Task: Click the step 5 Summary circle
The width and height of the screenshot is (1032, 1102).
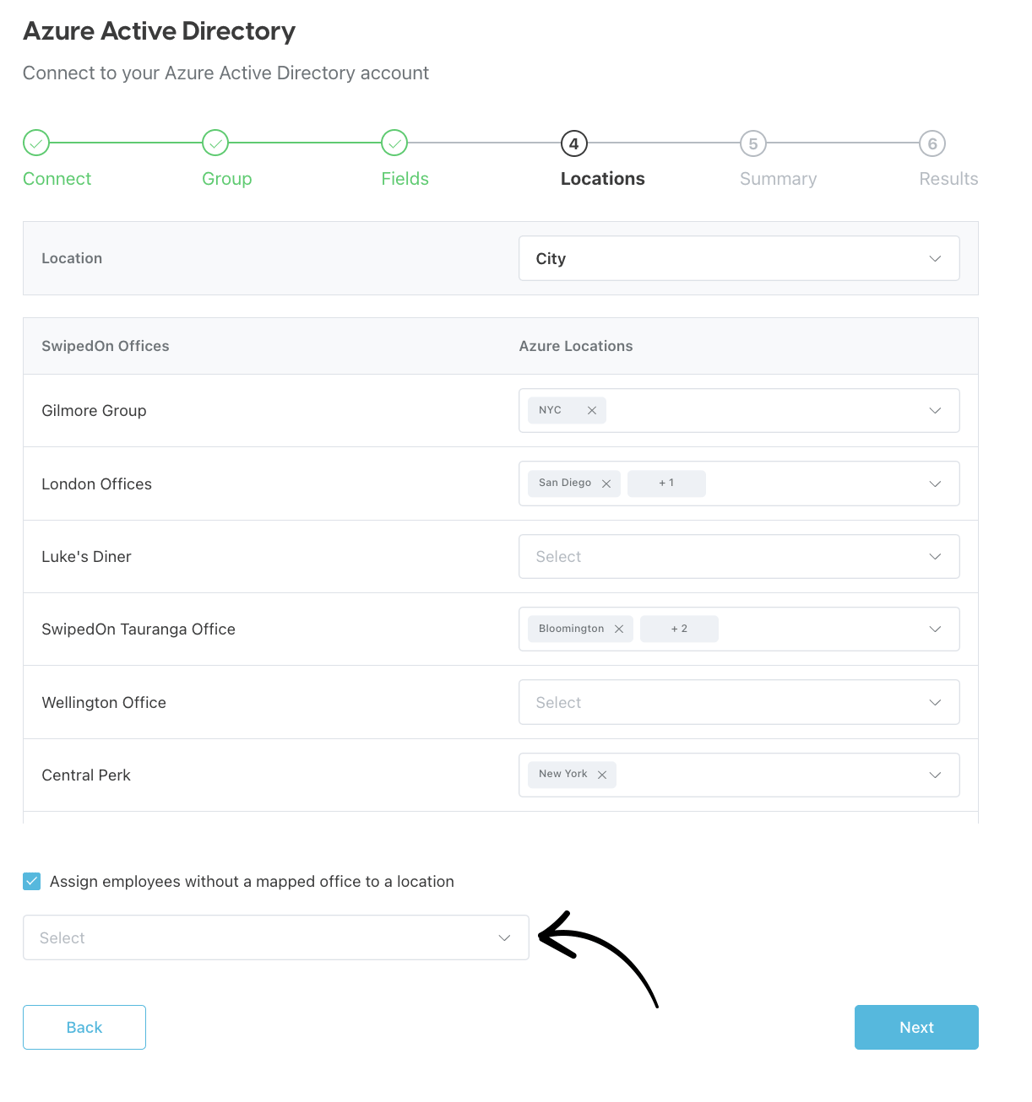Action: [x=753, y=143]
